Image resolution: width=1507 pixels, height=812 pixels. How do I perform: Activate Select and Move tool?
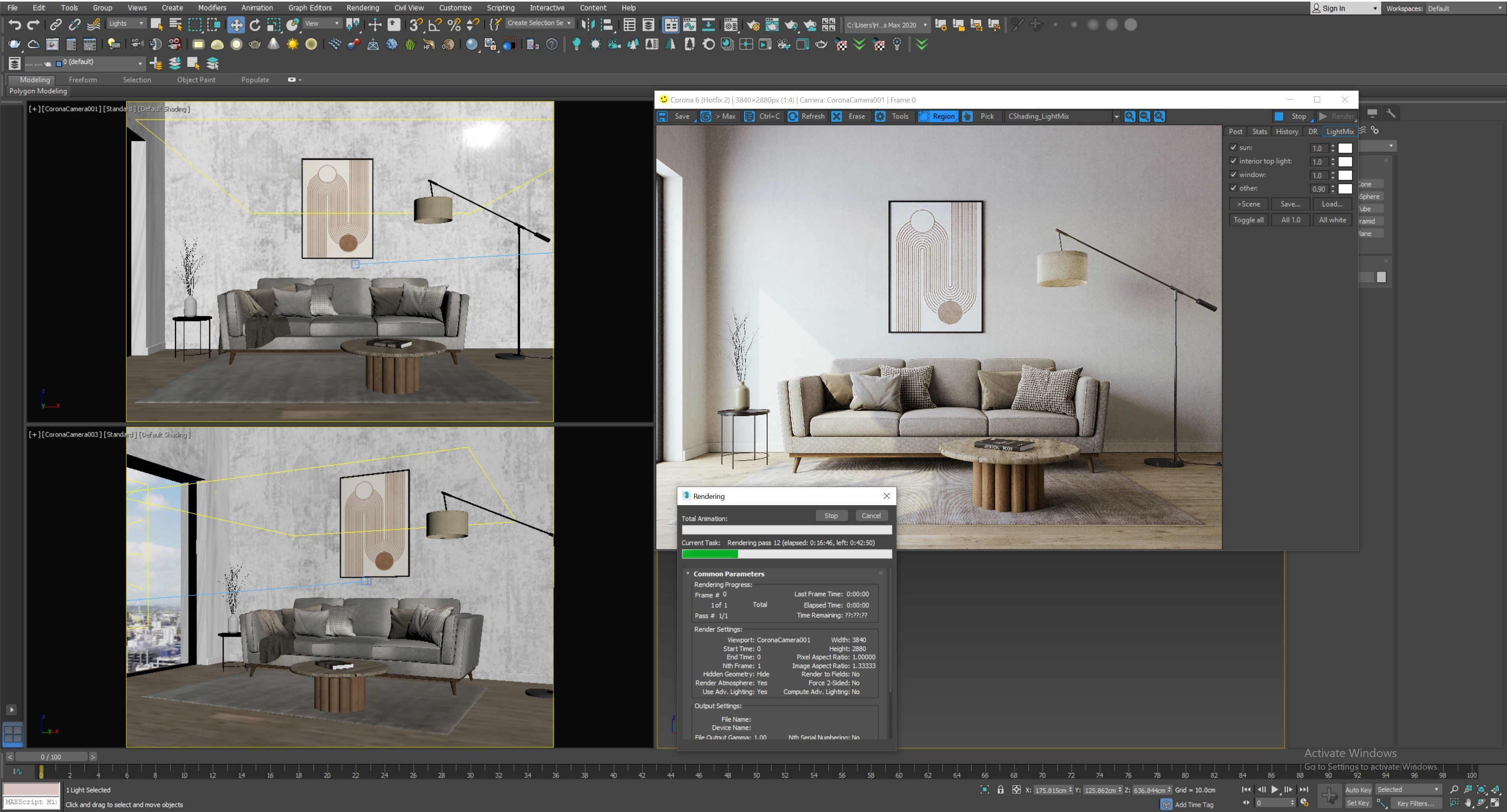coord(236,25)
